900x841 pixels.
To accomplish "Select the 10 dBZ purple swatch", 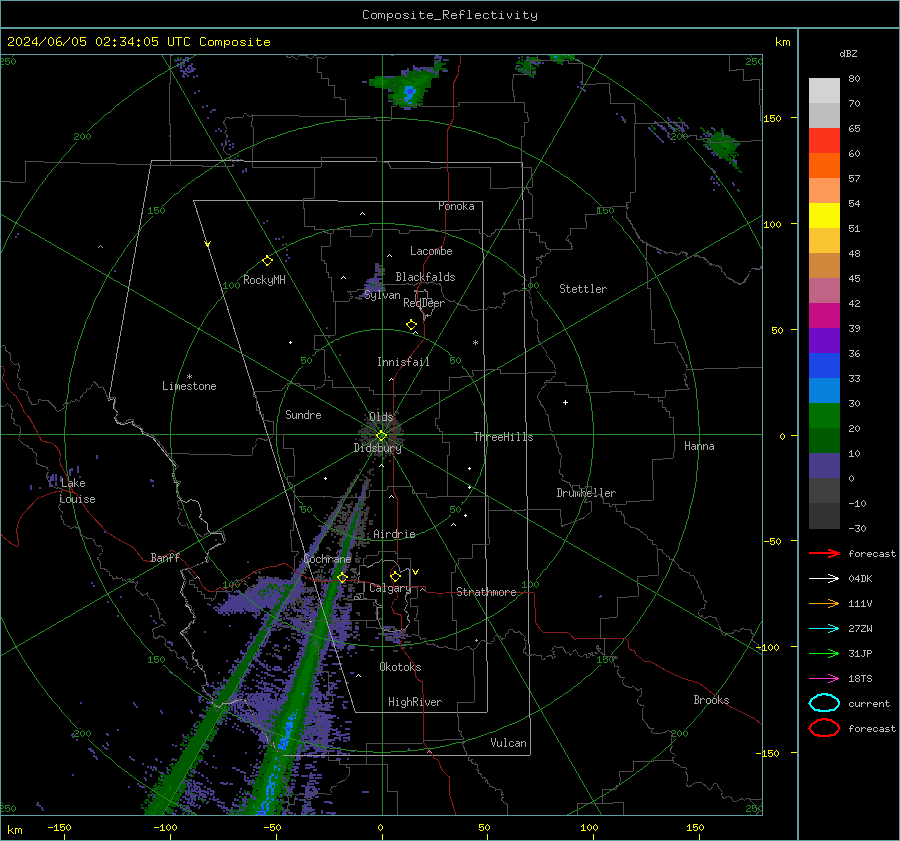I will (824, 466).
